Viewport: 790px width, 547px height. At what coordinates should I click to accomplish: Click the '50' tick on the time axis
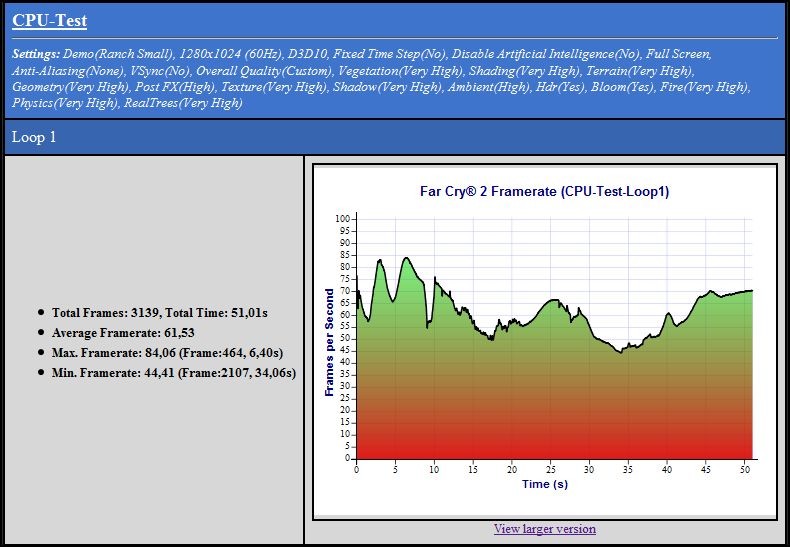tap(745, 469)
